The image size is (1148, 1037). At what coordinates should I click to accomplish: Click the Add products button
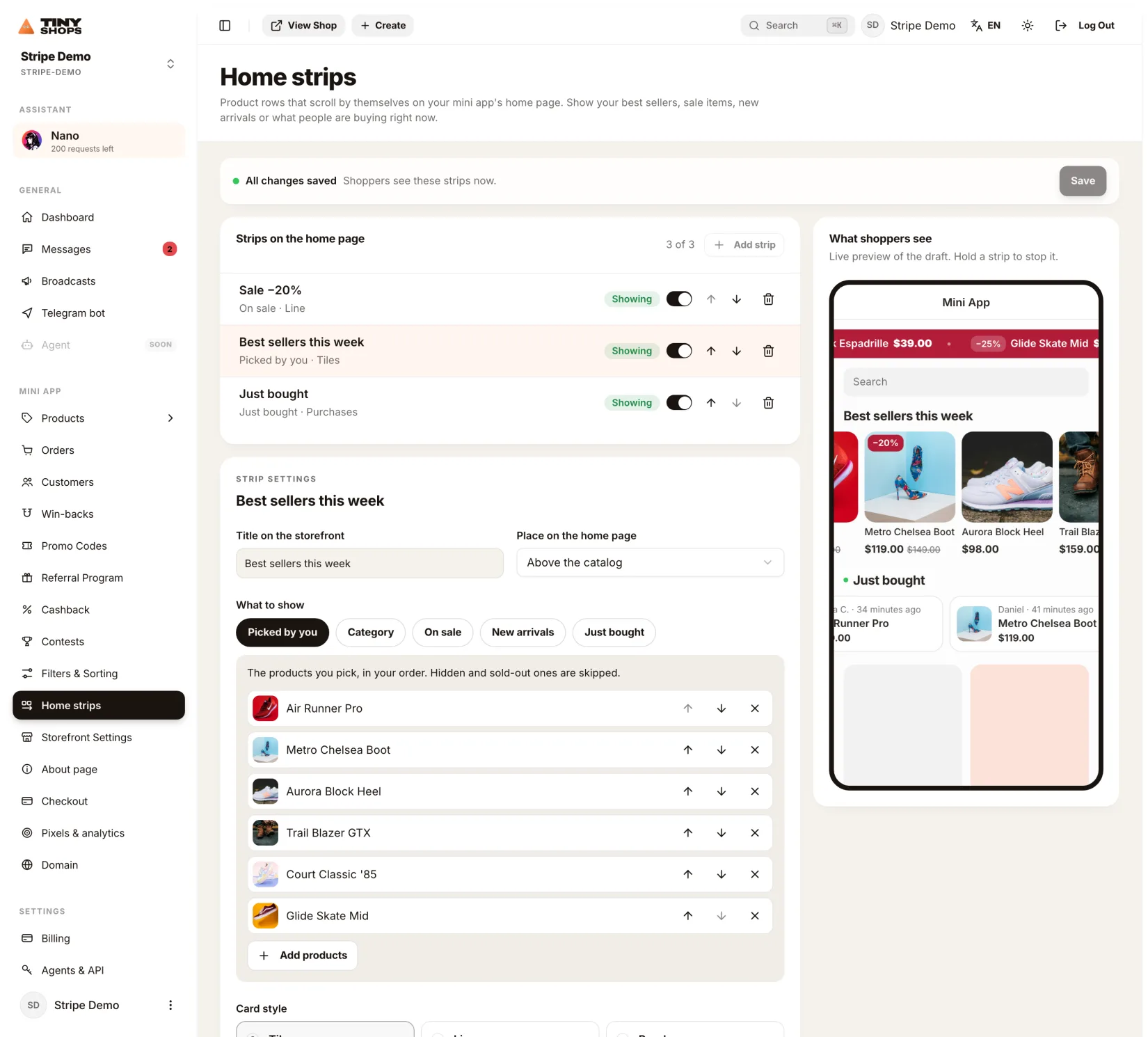tap(303, 956)
